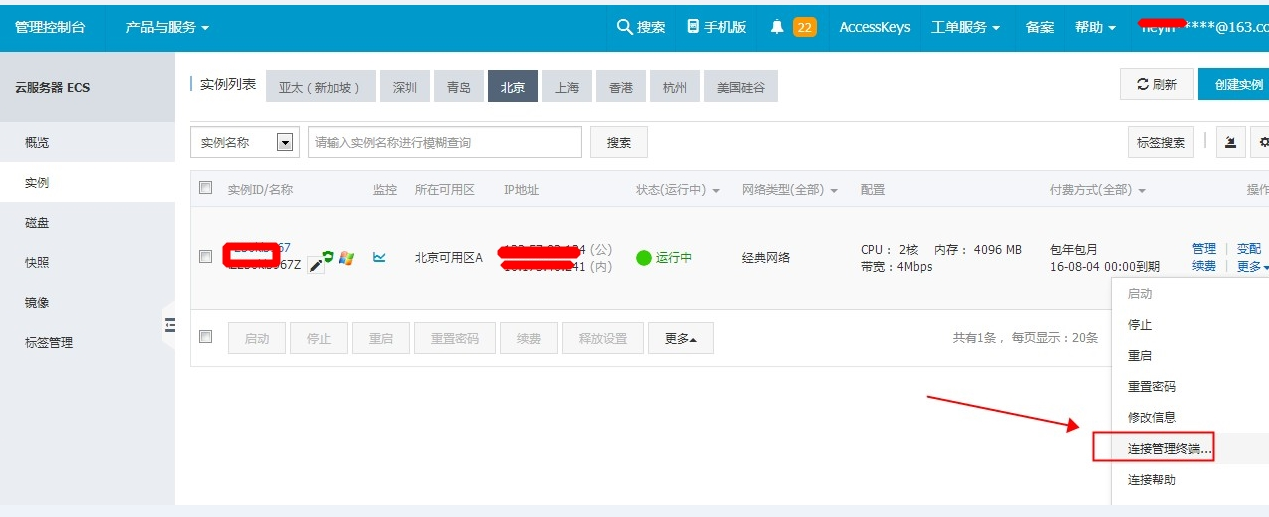
Task: Open 磁盘 in the left sidebar
Action: click(x=37, y=222)
